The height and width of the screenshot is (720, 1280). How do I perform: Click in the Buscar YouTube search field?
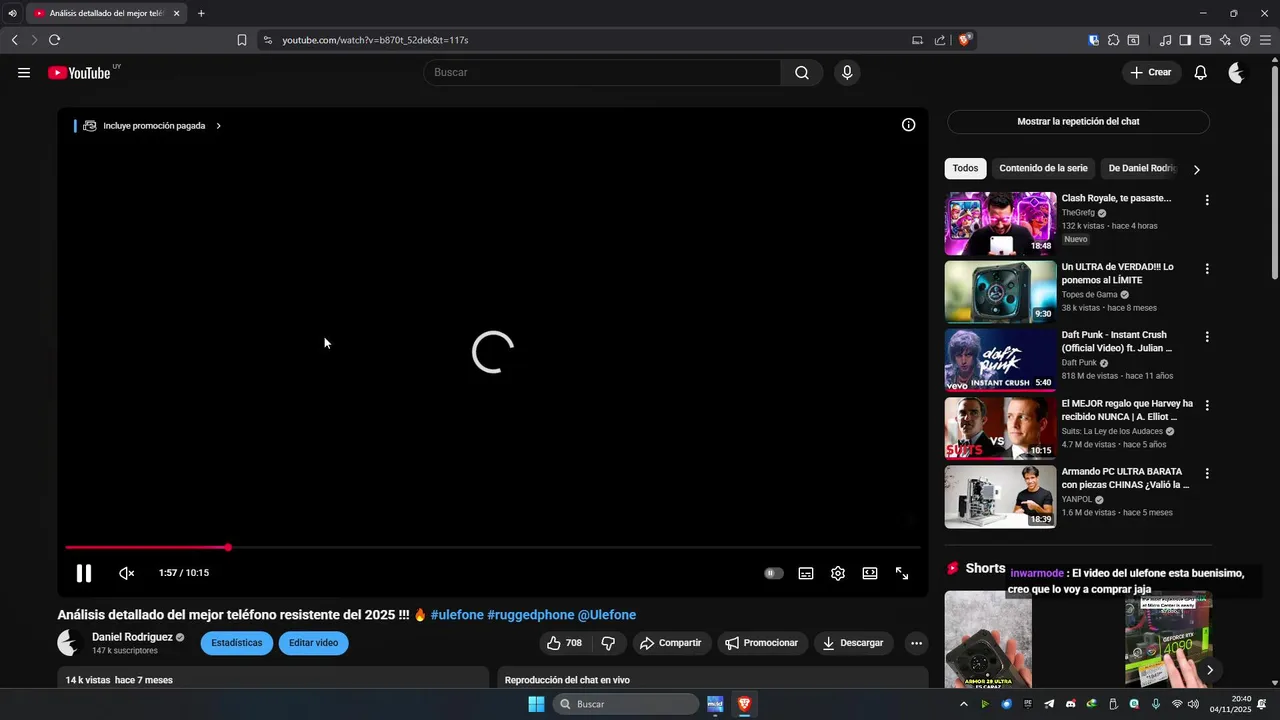(x=602, y=72)
